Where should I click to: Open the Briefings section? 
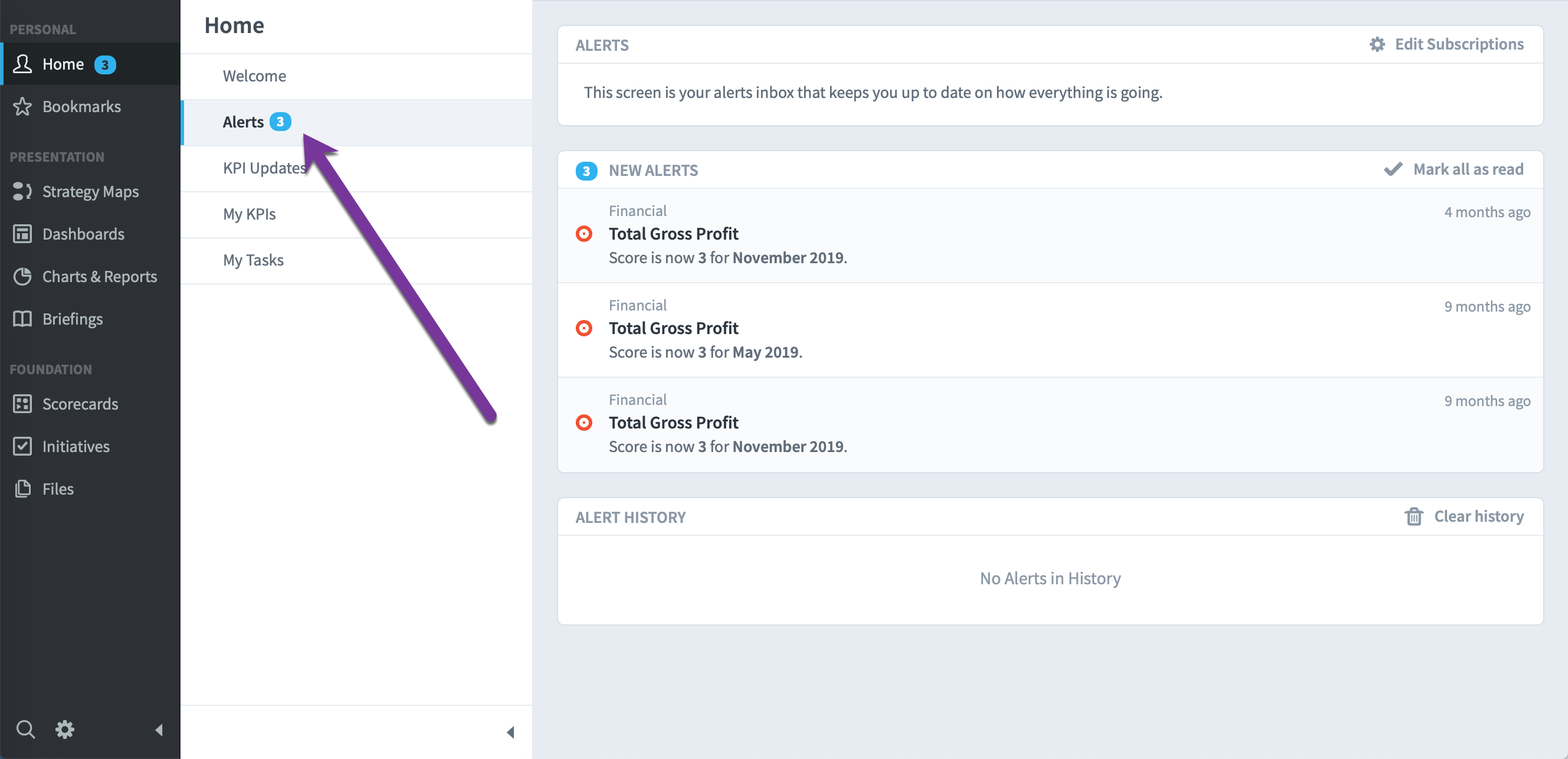(x=90, y=319)
